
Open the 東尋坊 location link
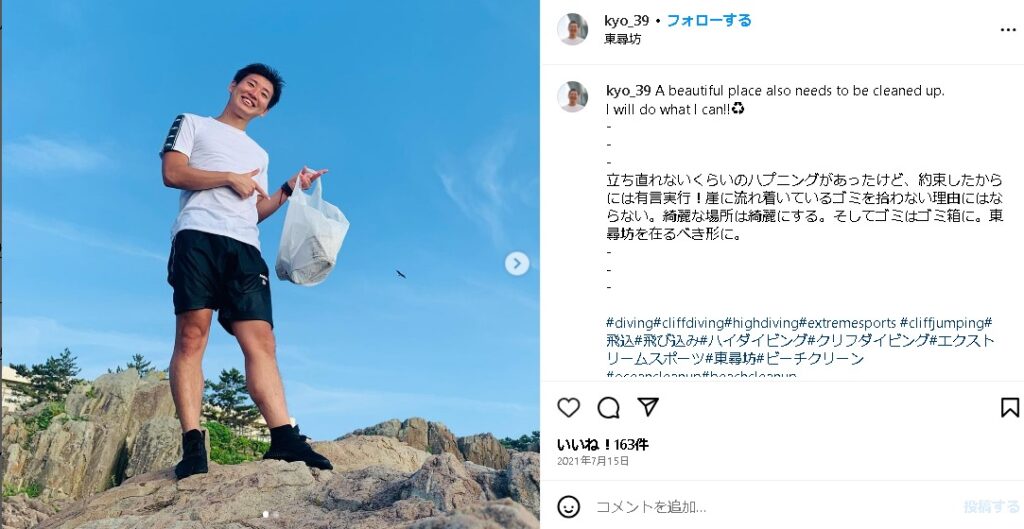[622, 39]
